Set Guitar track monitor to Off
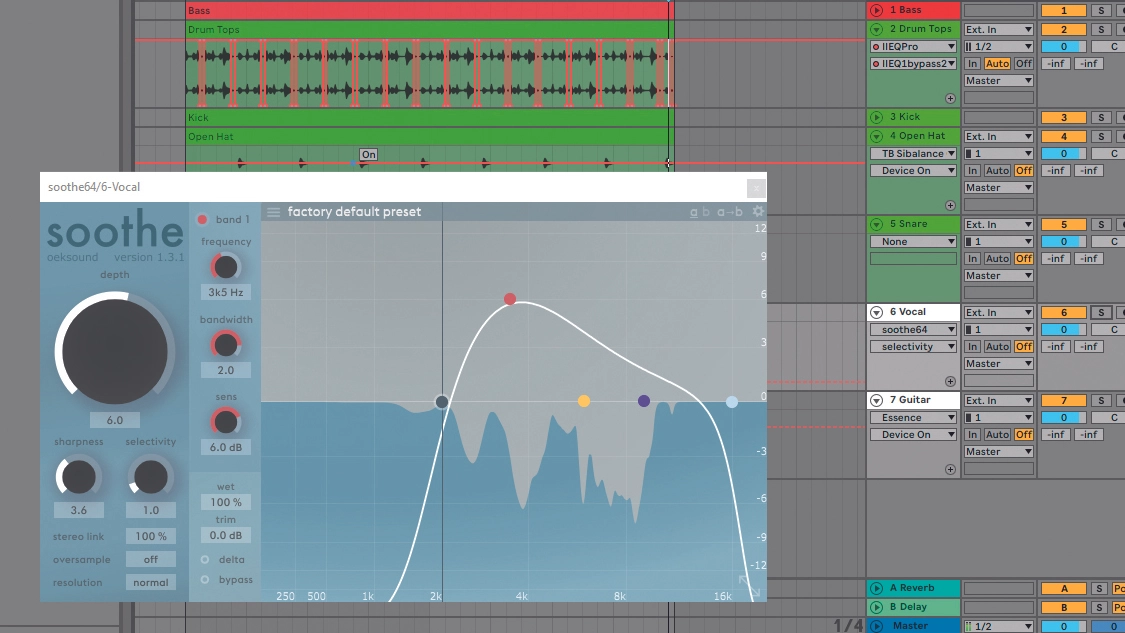 click(x=1024, y=435)
